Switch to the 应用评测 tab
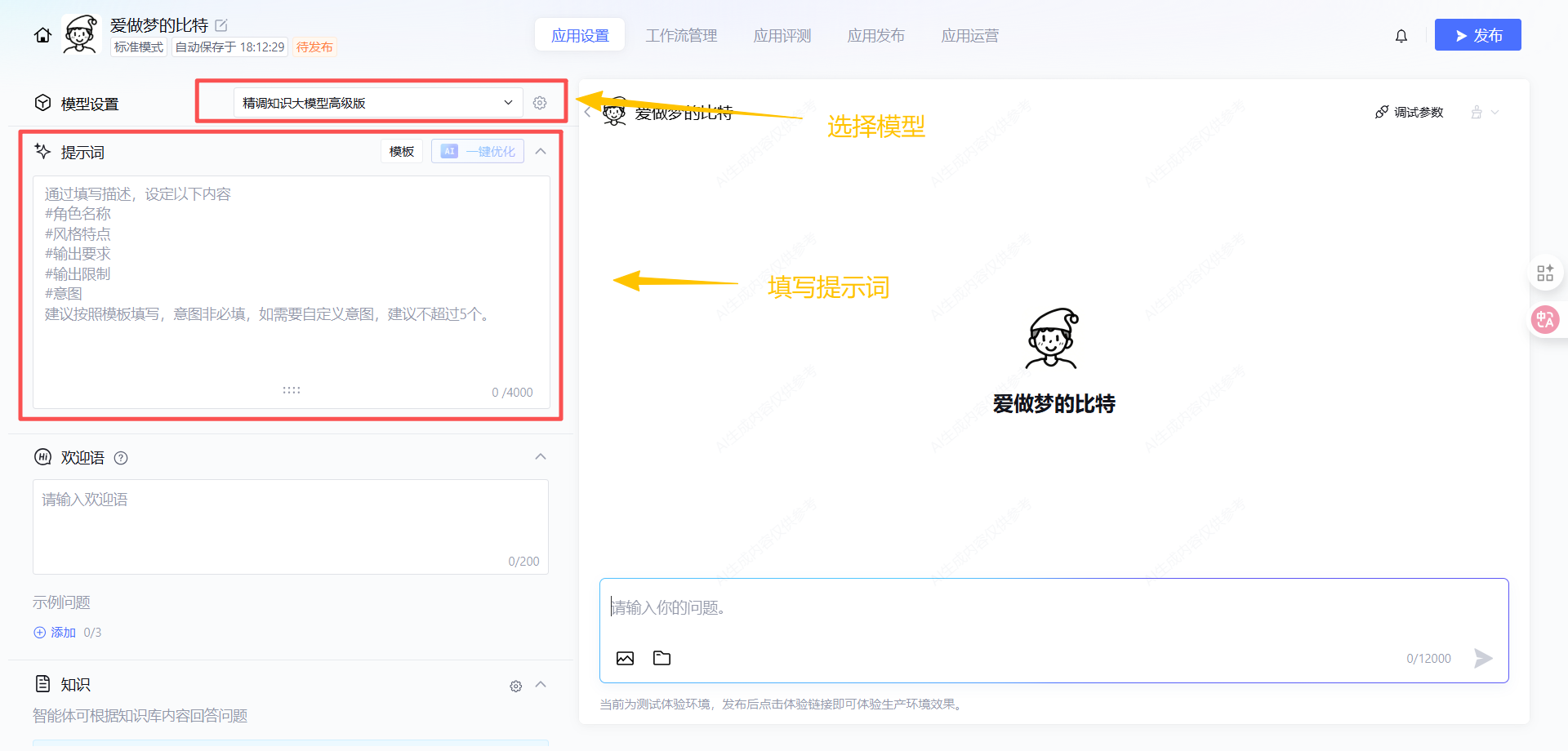 pos(782,36)
